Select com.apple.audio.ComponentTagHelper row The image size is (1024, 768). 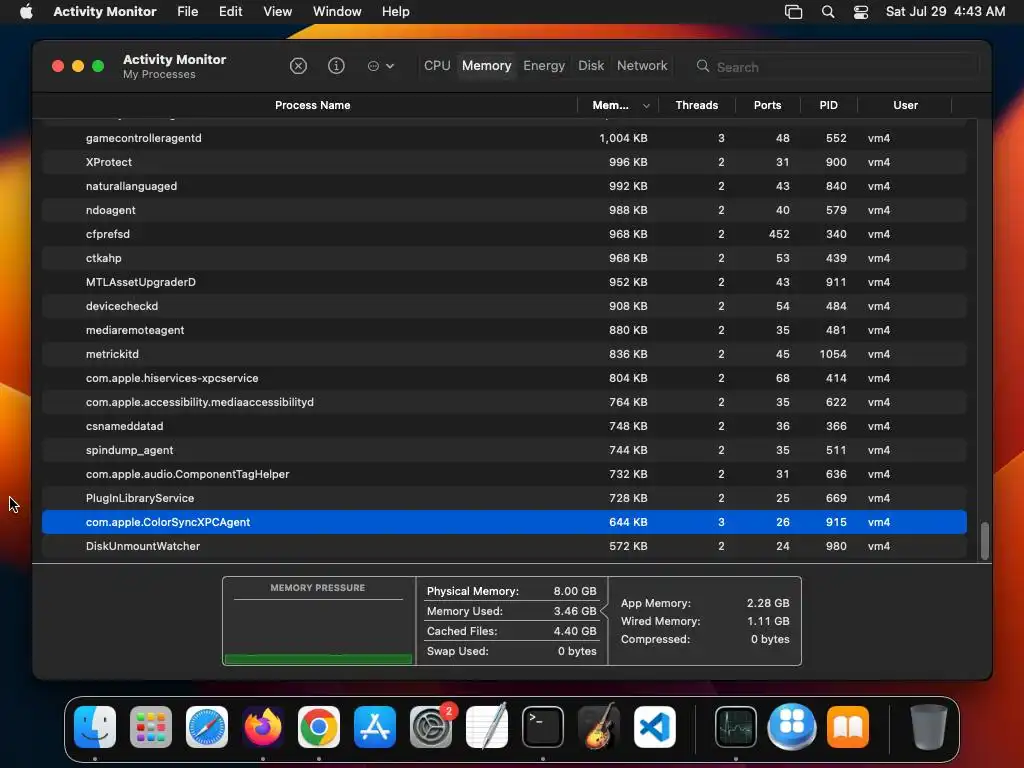504,474
